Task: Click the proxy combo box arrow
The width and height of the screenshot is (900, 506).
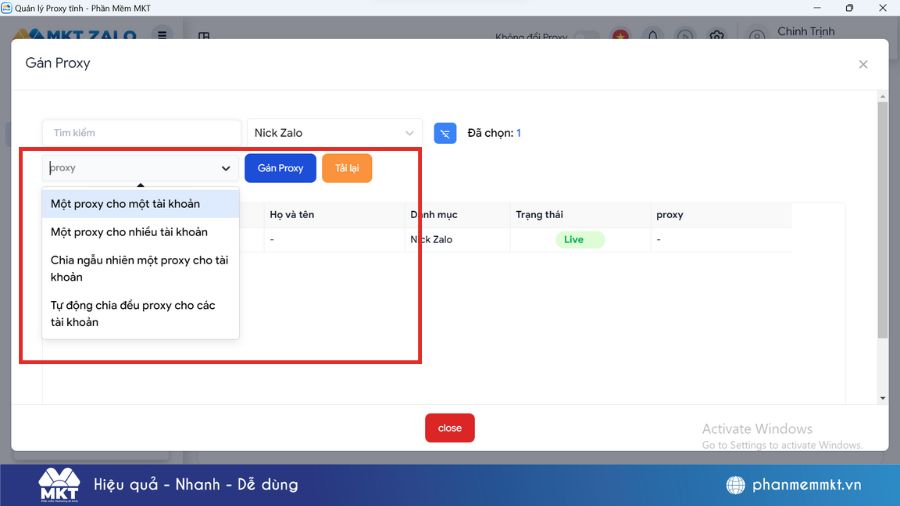Action: [226, 168]
